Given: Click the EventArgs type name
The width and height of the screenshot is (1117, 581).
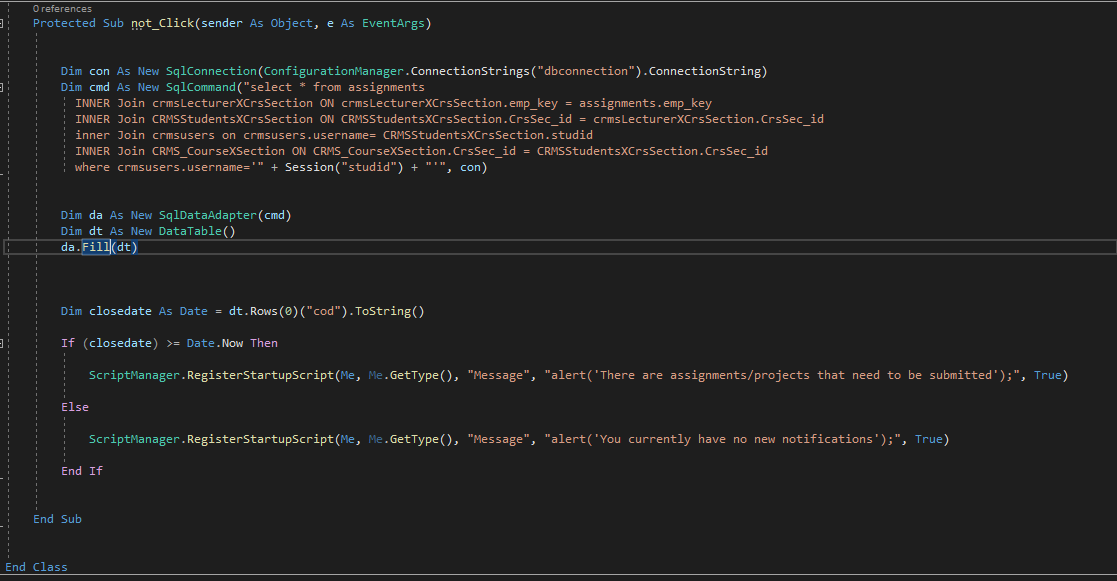Looking at the screenshot, I should (393, 23).
